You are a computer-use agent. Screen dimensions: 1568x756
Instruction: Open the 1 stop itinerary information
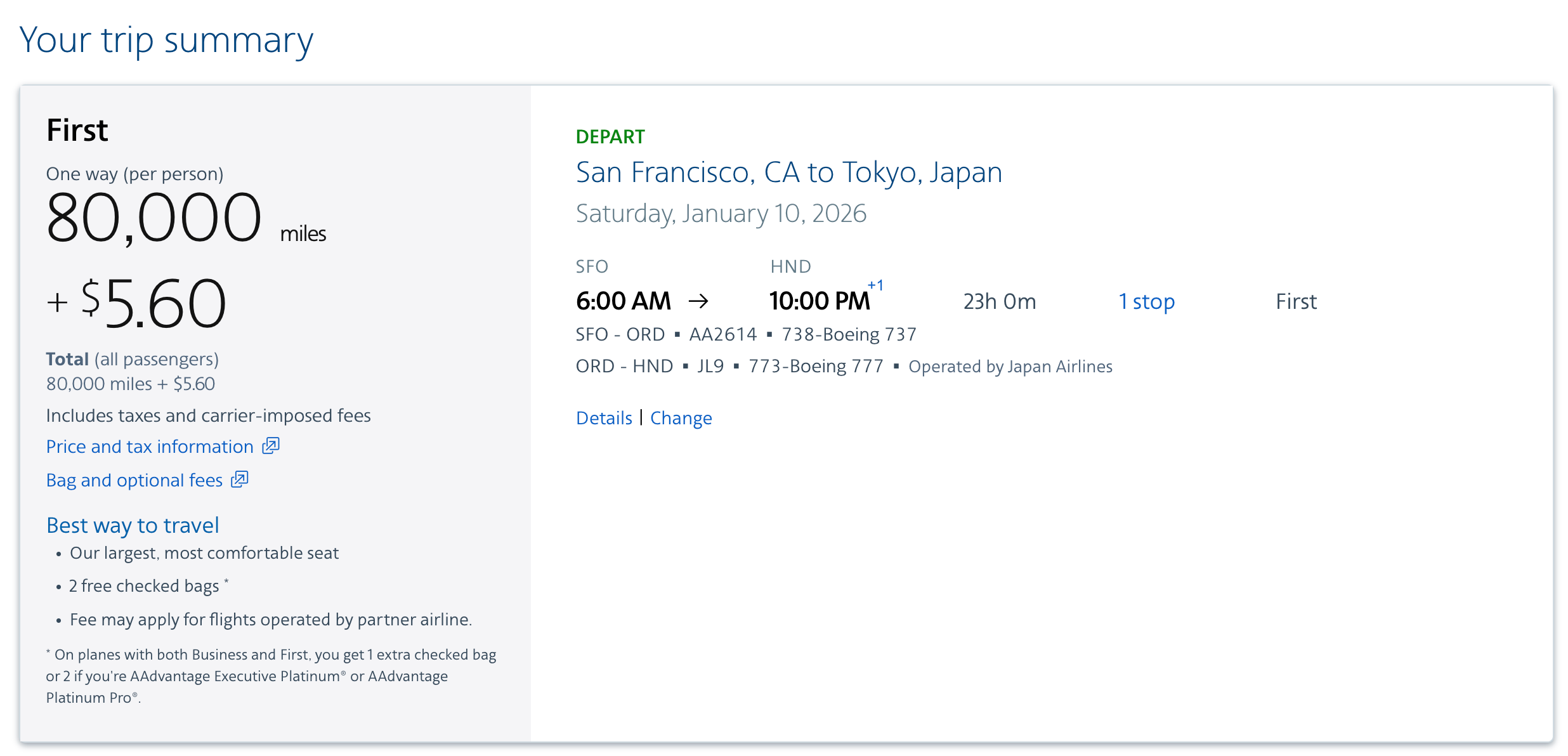coord(1146,301)
